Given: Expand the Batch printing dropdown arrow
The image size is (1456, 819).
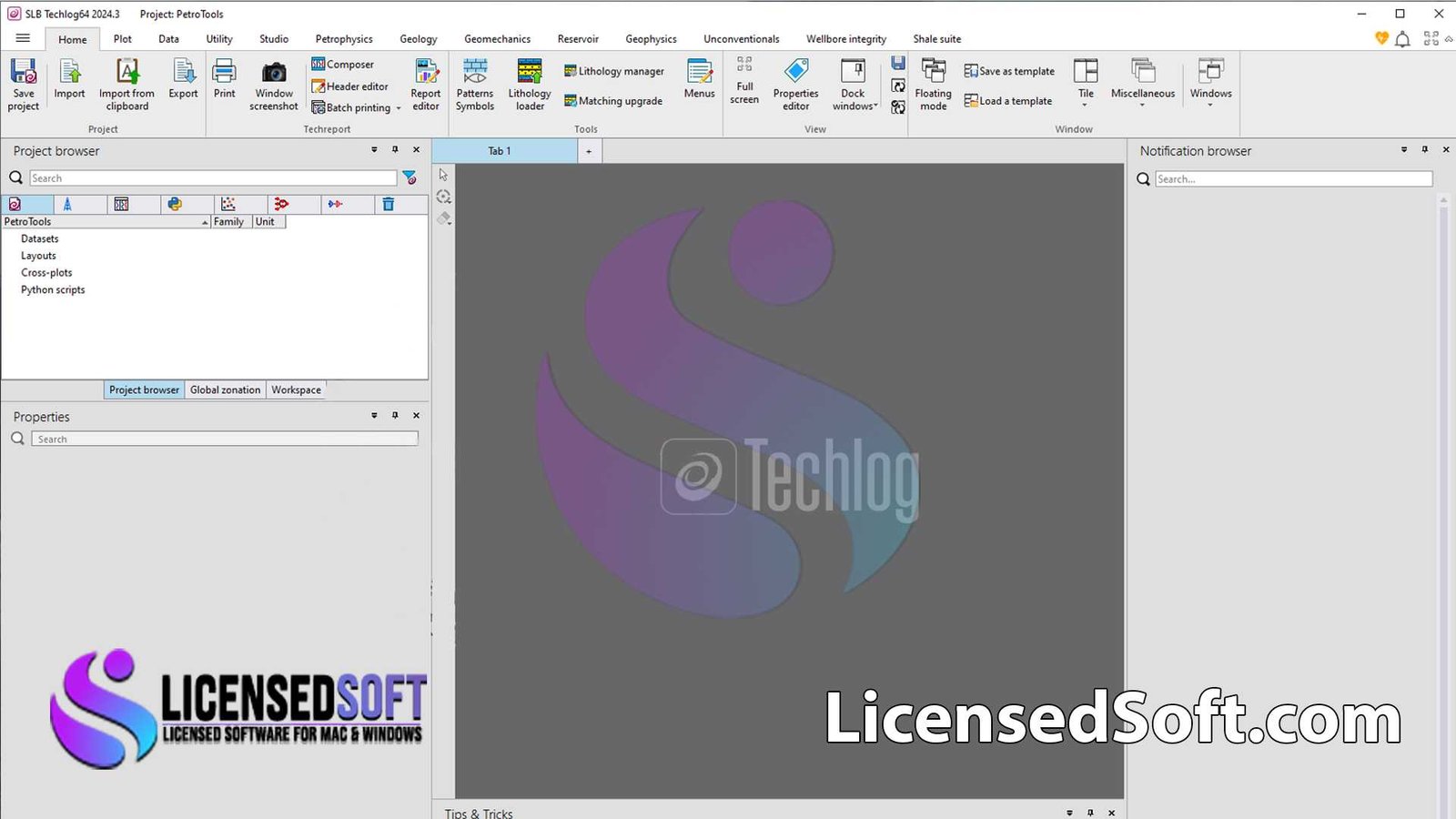Looking at the screenshot, I should (x=399, y=108).
